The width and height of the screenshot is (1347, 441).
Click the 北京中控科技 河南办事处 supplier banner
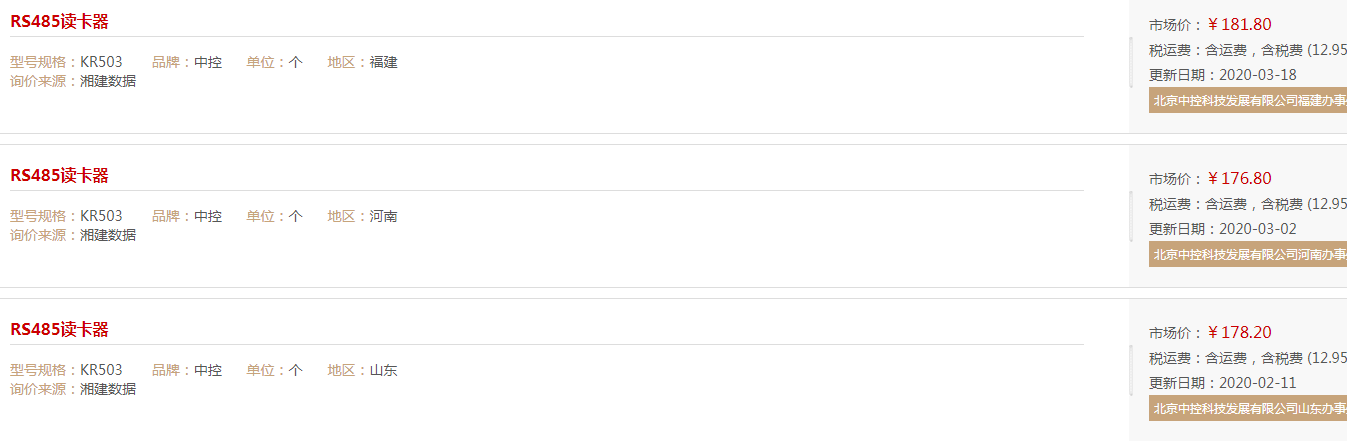click(1248, 254)
